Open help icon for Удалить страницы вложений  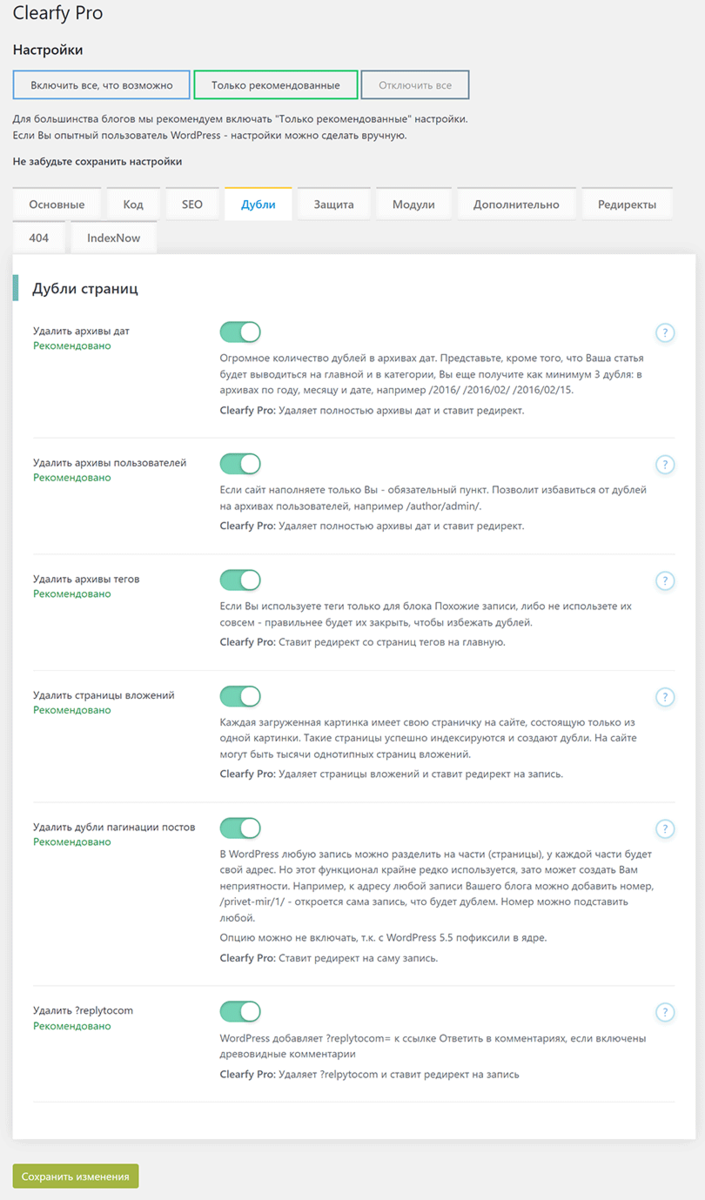coord(665,697)
